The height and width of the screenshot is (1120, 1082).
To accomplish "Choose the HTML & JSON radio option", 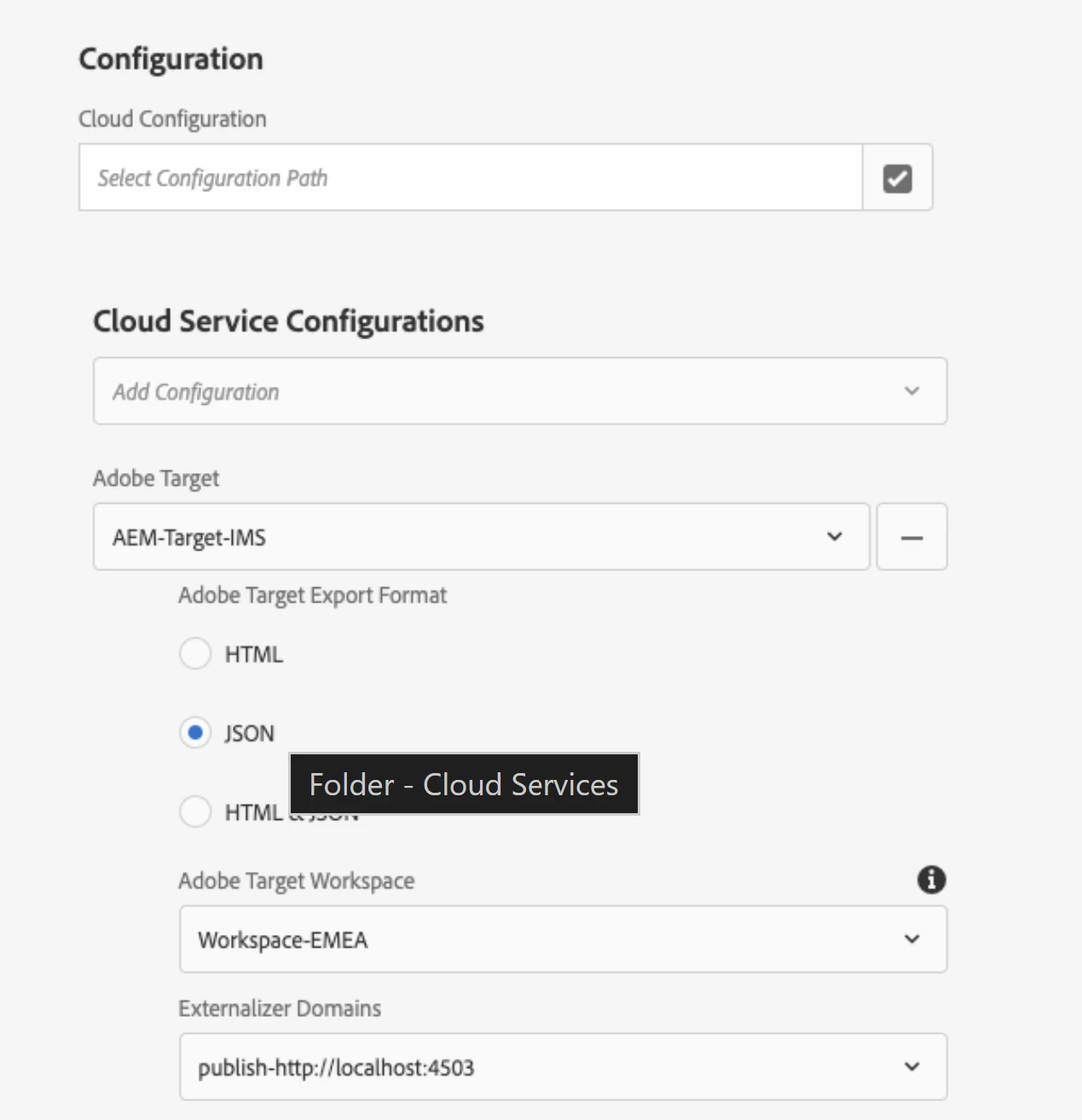I will 195,811.
